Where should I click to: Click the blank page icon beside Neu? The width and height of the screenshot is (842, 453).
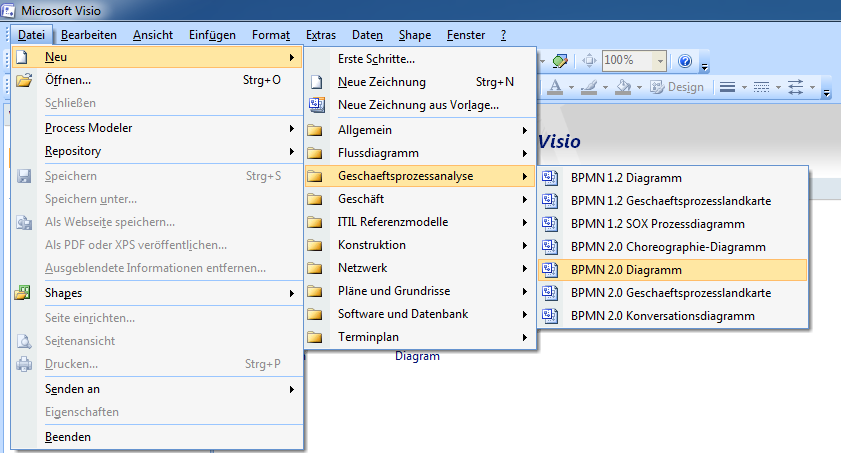(x=21, y=57)
